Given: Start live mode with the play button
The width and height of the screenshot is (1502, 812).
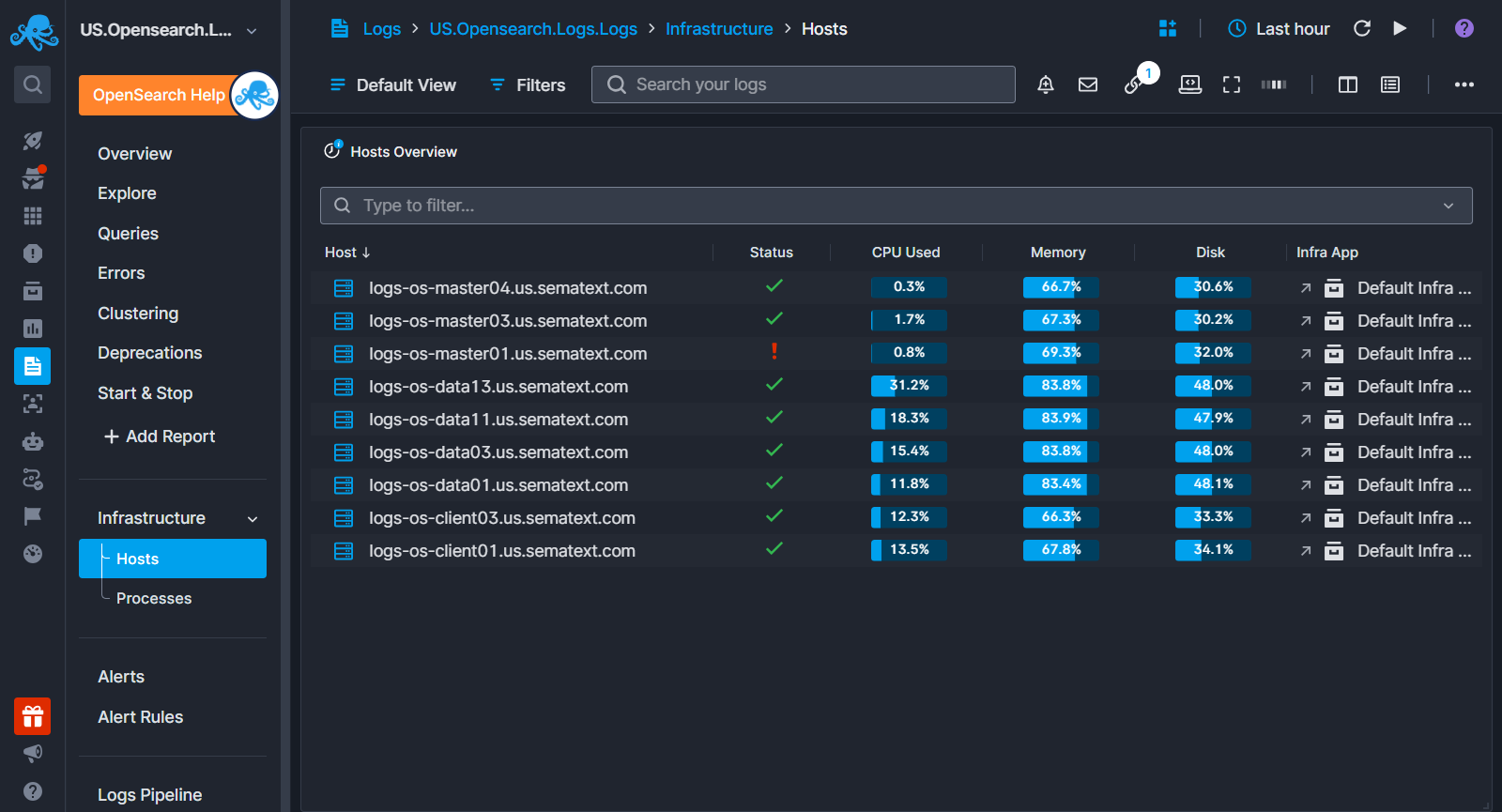Looking at the screenshot, I should click(1400, 28).
